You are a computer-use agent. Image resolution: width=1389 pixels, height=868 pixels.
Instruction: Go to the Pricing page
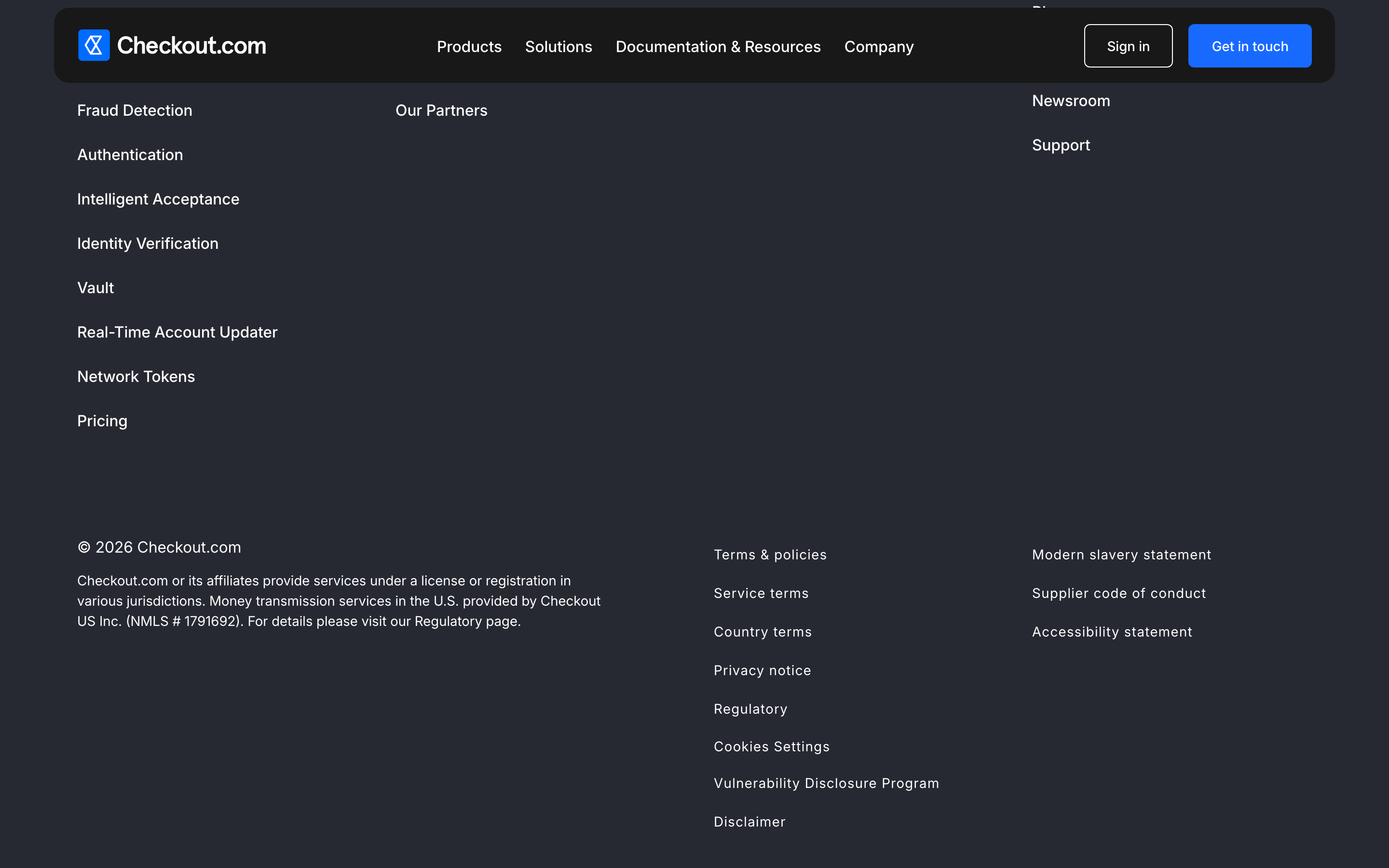(x=103, y=421)
